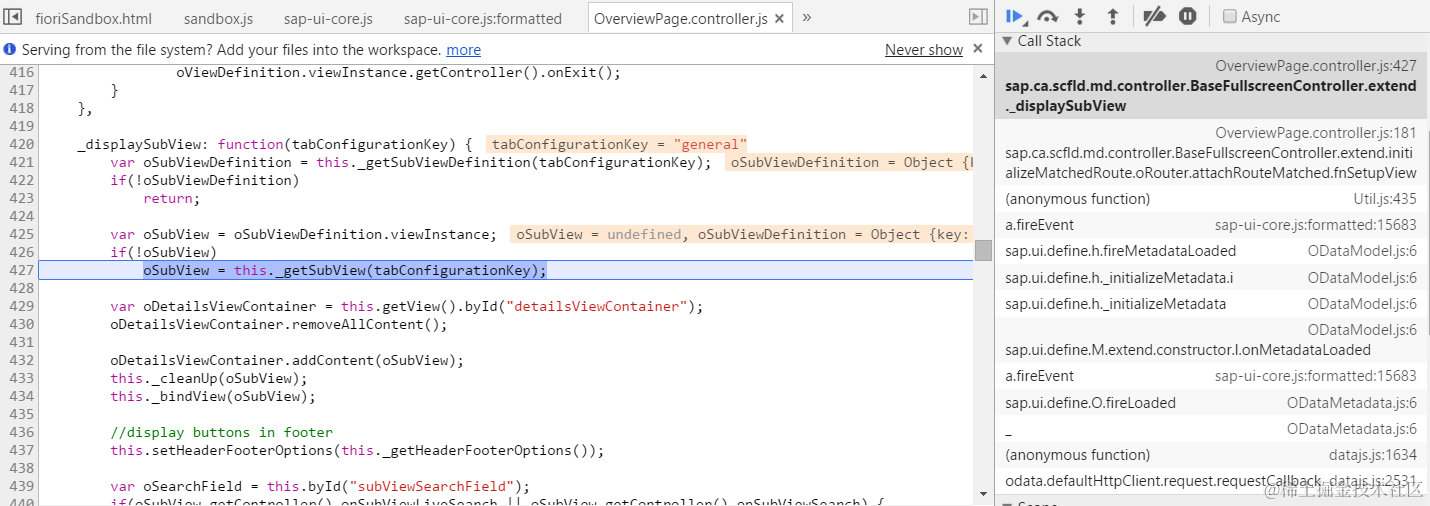Click the 'Never show' link
Image resolution: width=1430 pixels, height=506 pixels.
pos(924,50)
